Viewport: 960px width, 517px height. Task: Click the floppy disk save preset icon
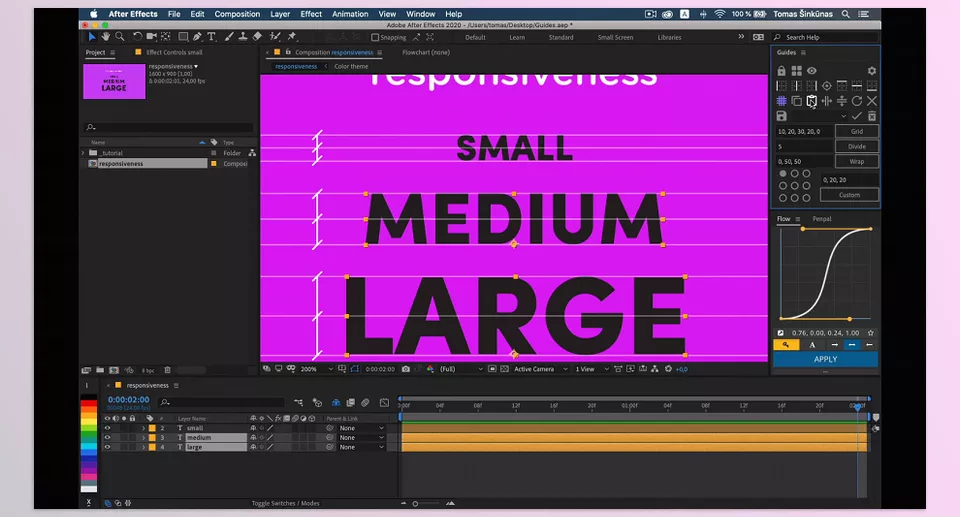tap(782, 116)
